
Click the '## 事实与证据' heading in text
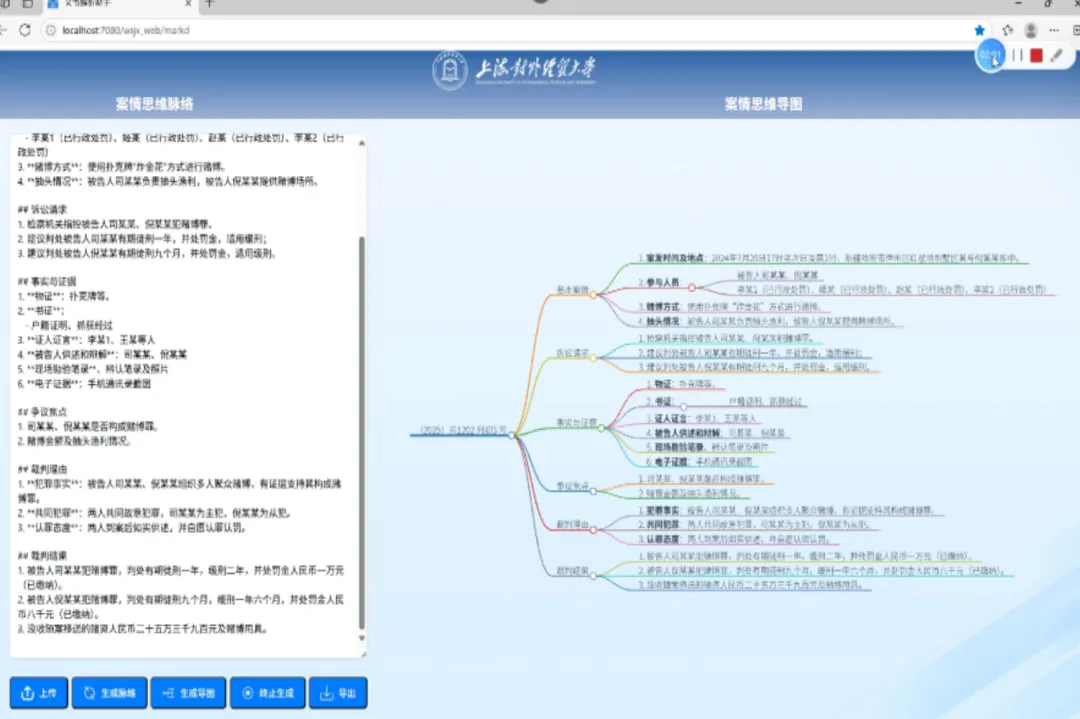coord(47,282)
